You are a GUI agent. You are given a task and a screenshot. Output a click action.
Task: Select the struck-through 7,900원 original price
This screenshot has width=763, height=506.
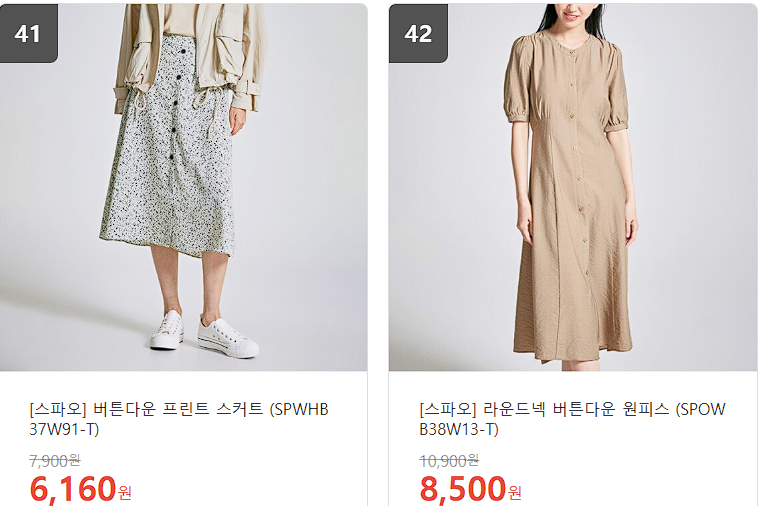point(54,460)
